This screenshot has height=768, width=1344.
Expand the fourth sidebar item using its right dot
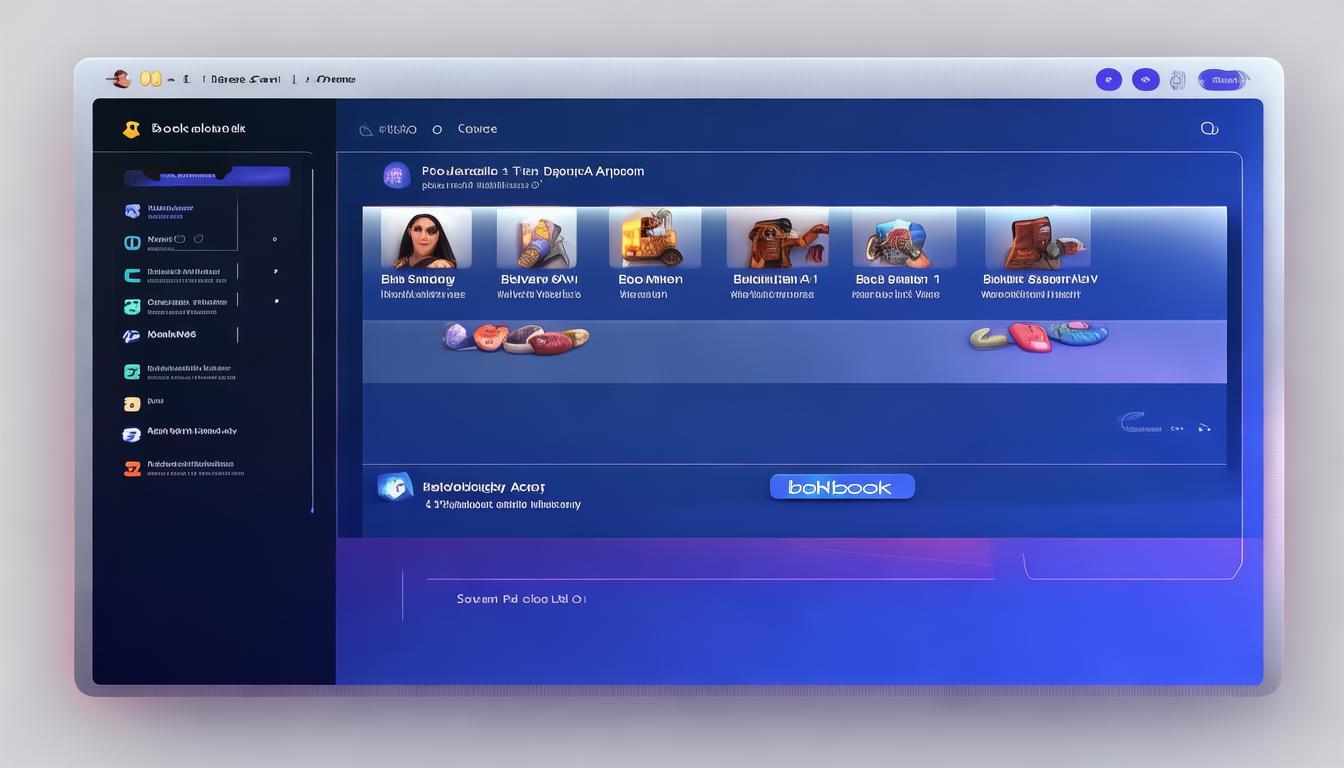coord(275,301)
